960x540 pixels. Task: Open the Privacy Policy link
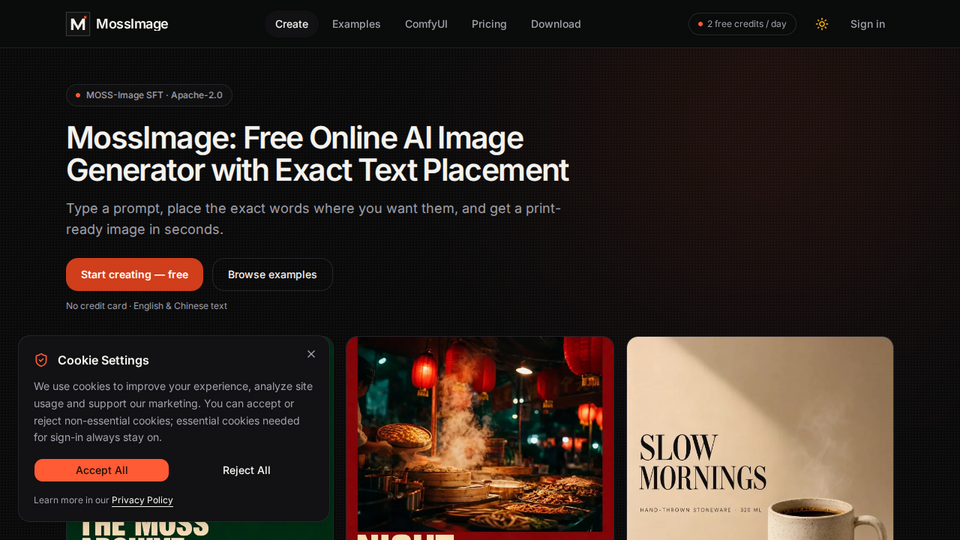(142, 500)
